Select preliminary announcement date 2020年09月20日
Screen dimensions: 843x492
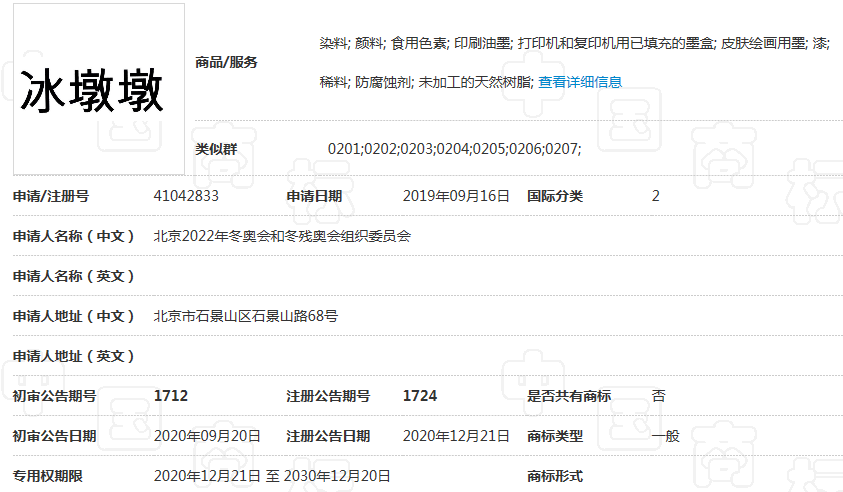(x=207, y=436)
